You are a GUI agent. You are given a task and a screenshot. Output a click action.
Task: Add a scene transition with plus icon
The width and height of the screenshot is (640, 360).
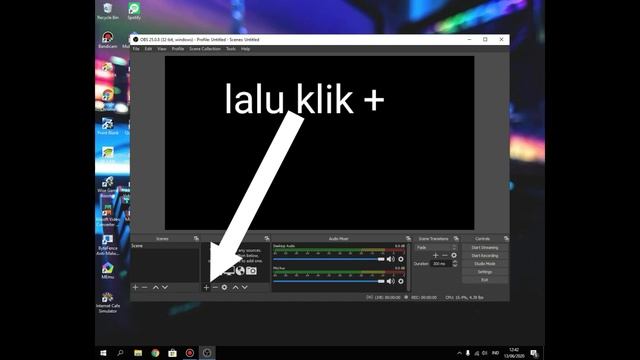(x=436, y=256)
